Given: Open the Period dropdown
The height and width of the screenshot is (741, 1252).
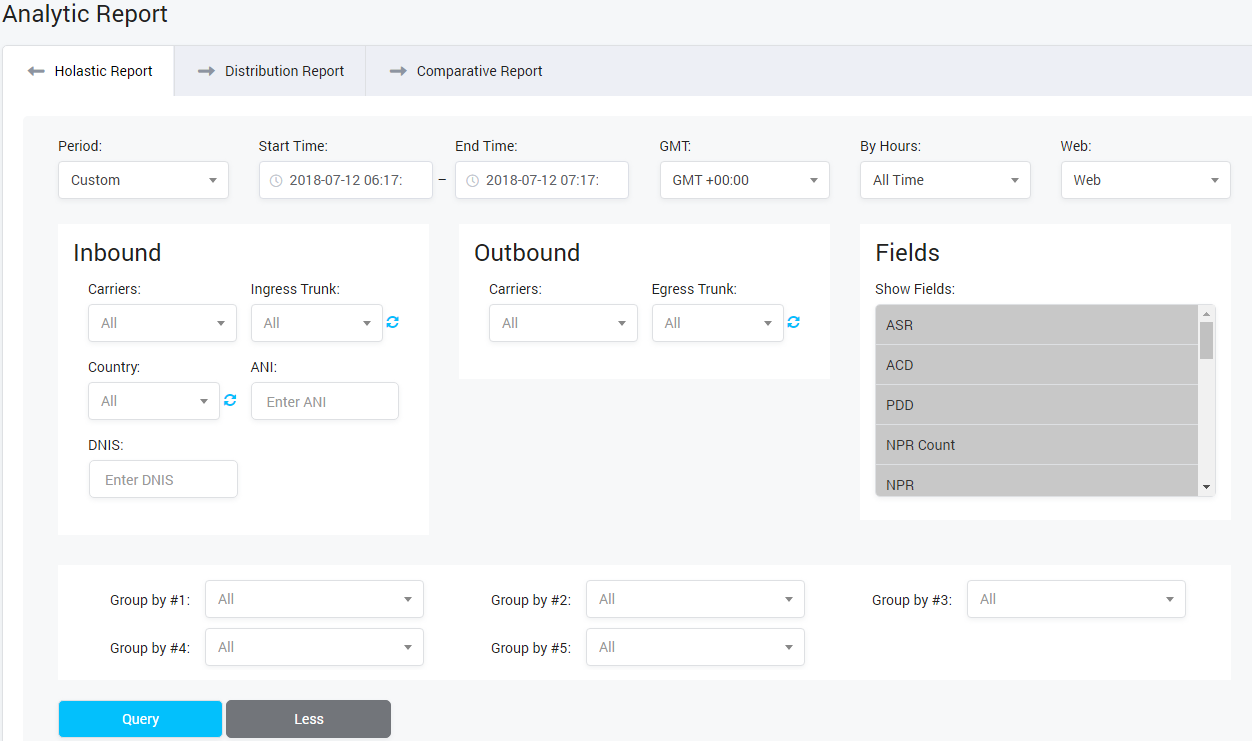Looking at the screenshot, I should coord(143,180).
